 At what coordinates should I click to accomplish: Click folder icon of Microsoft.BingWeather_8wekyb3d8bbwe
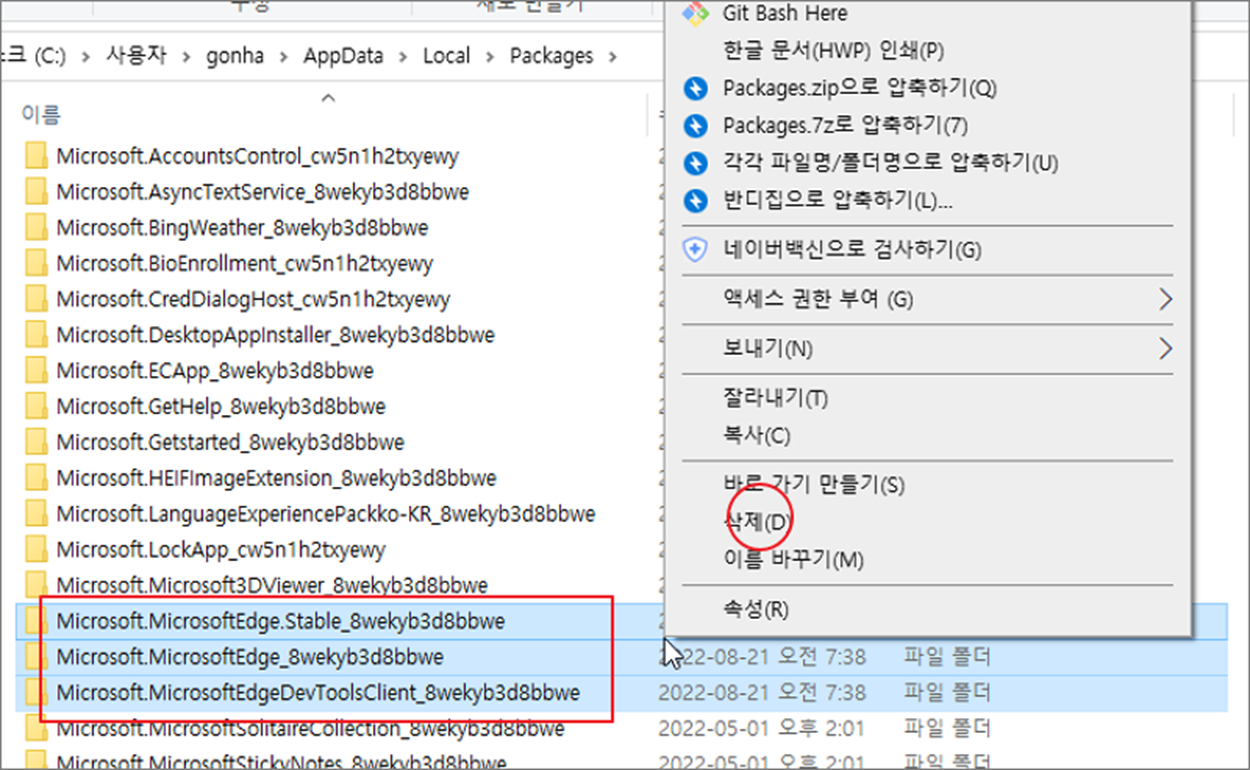coord(36,228)
